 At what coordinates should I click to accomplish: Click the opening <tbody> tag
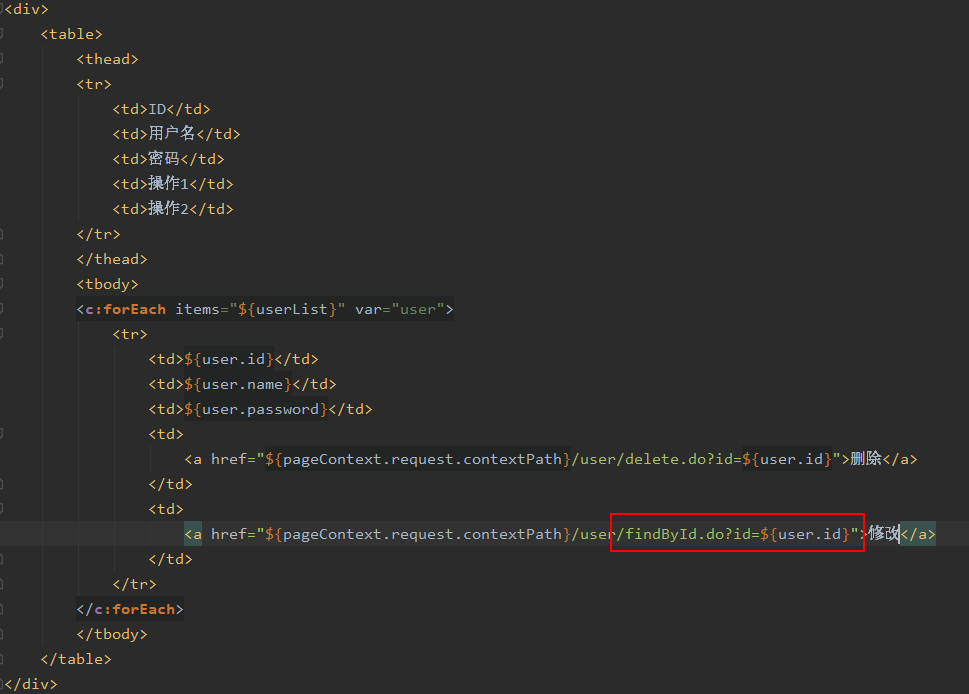coord(107,284)
